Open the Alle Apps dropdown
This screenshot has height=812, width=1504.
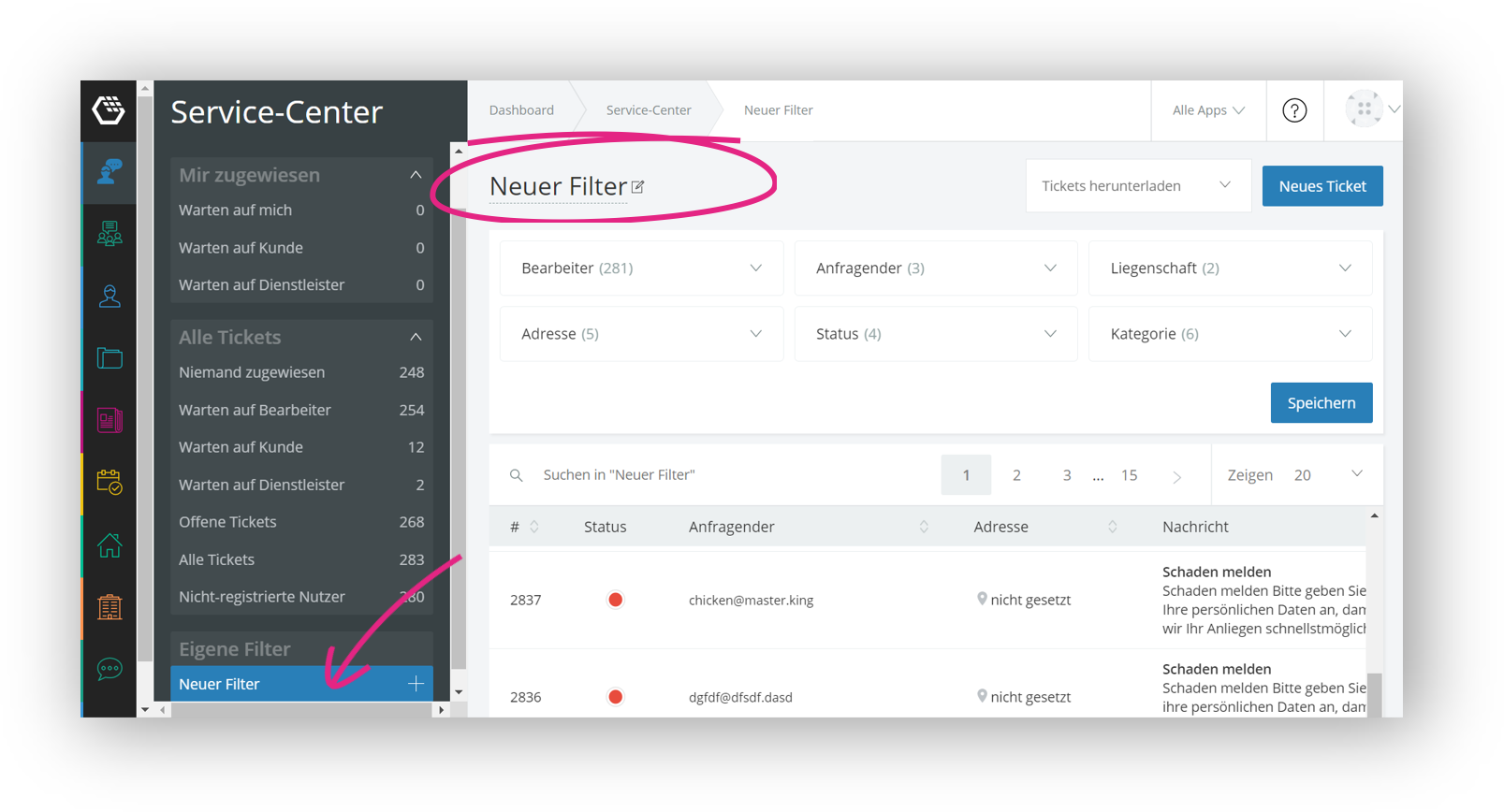(x=1208, y=110)
